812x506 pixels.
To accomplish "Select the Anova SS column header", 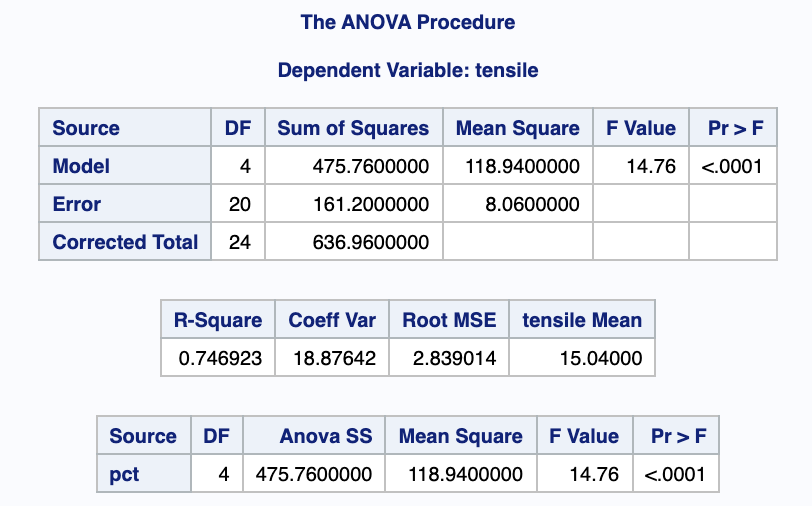I will (x=325, y=436).
